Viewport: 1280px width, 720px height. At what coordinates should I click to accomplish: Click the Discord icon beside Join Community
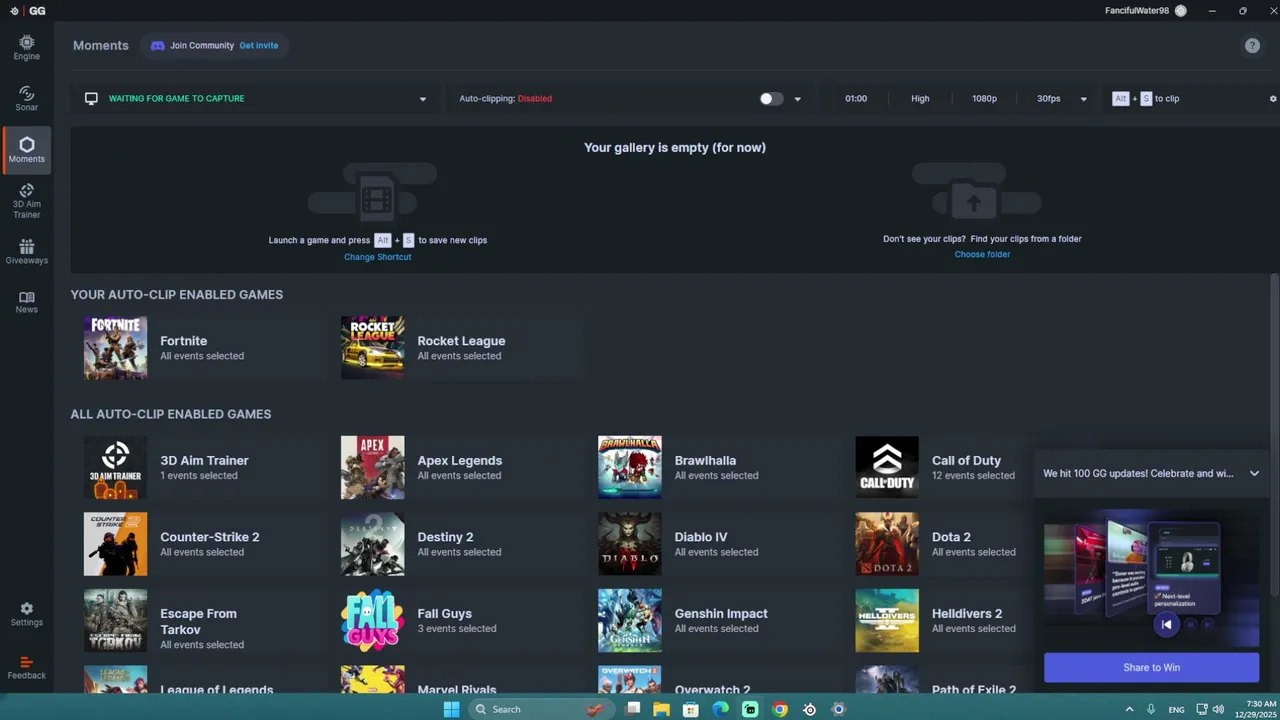[158, 45]
